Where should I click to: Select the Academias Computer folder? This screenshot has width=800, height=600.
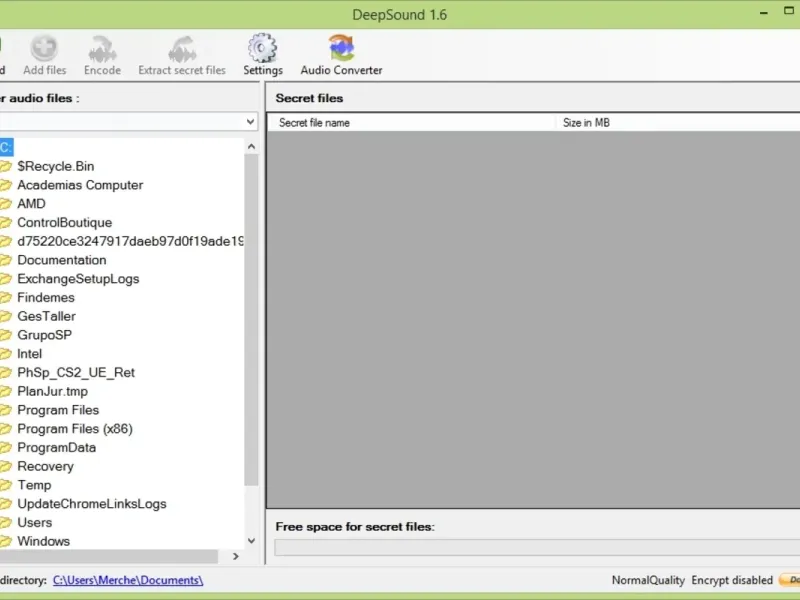(80, 185)
